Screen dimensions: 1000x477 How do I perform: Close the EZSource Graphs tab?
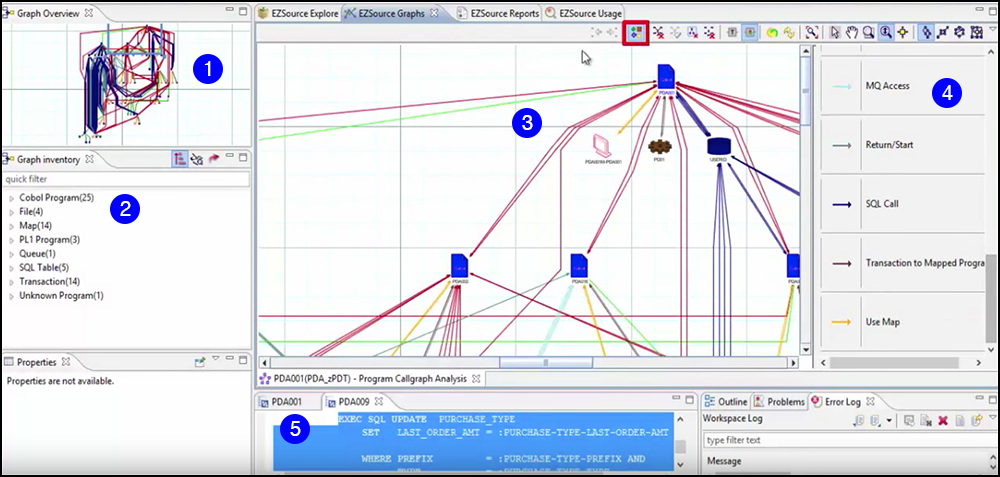[x=434, y=13]
